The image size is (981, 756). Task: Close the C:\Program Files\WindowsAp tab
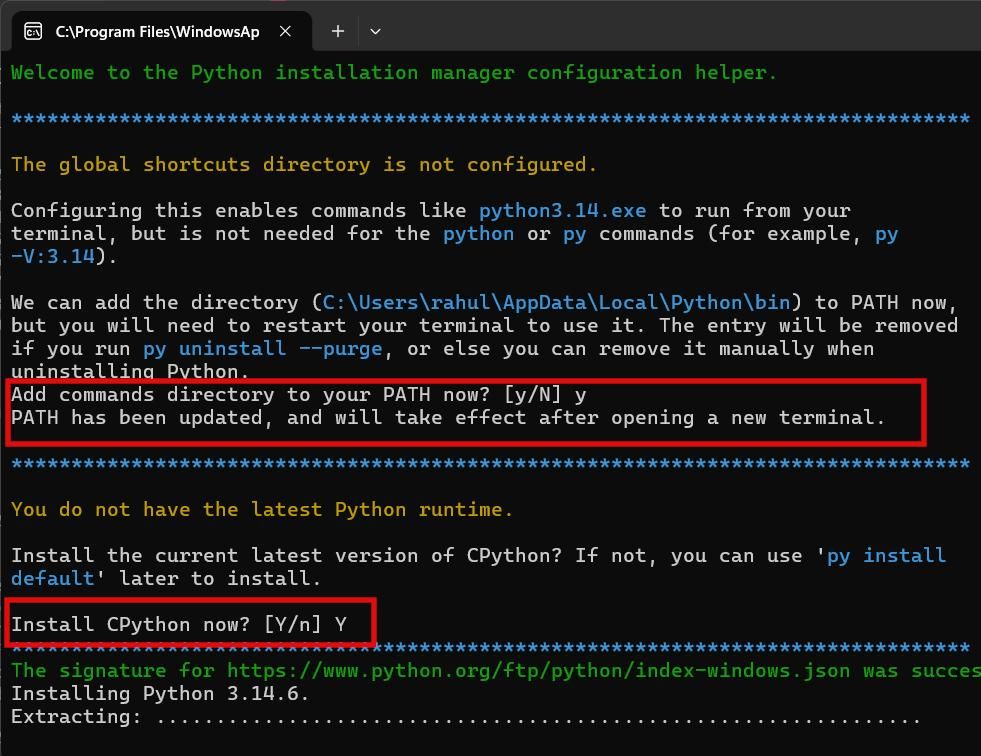click(x=285, y=31)
